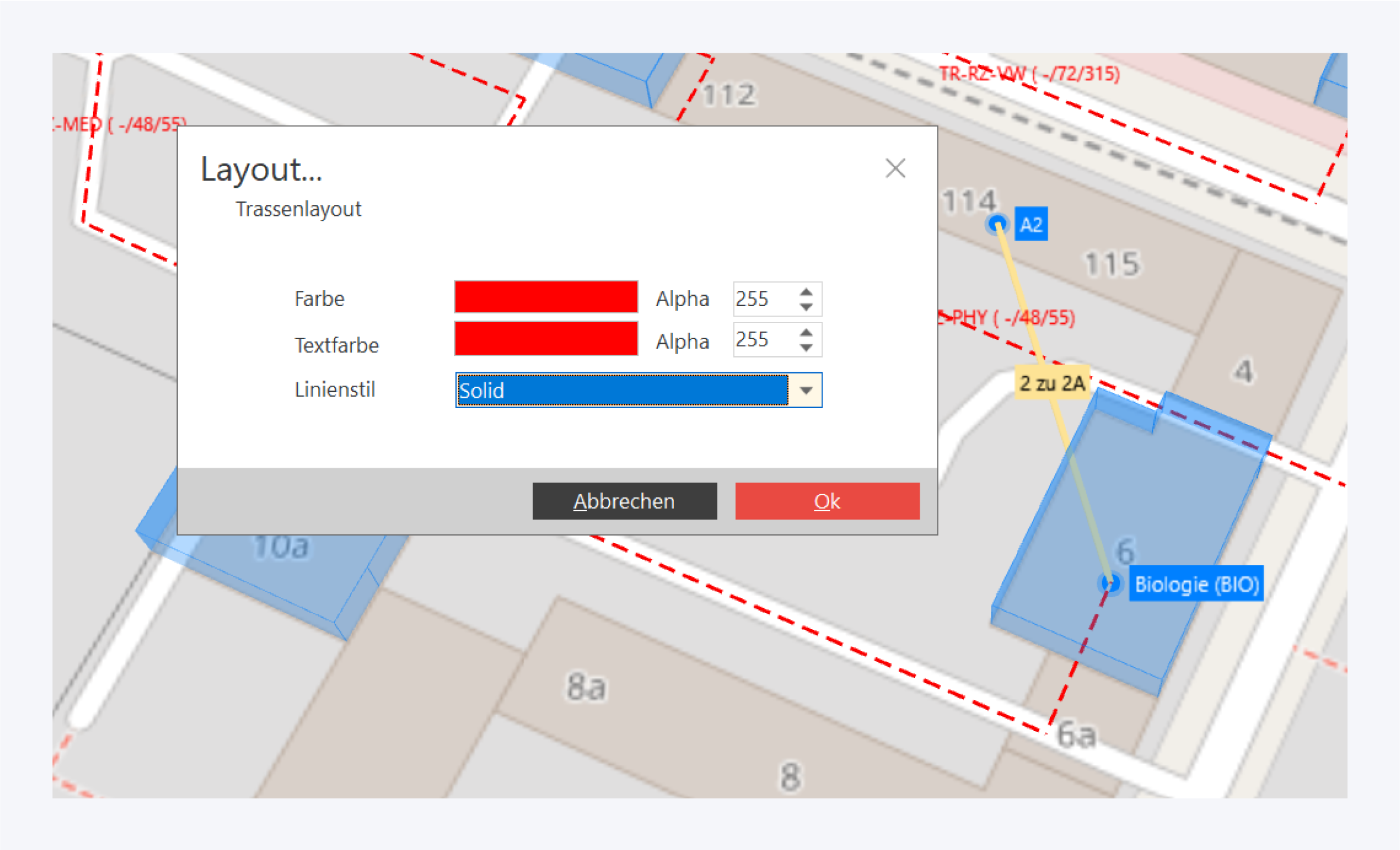
Task: Click the Textfarbe red color swatch
Action: click(x=546, y=339)
